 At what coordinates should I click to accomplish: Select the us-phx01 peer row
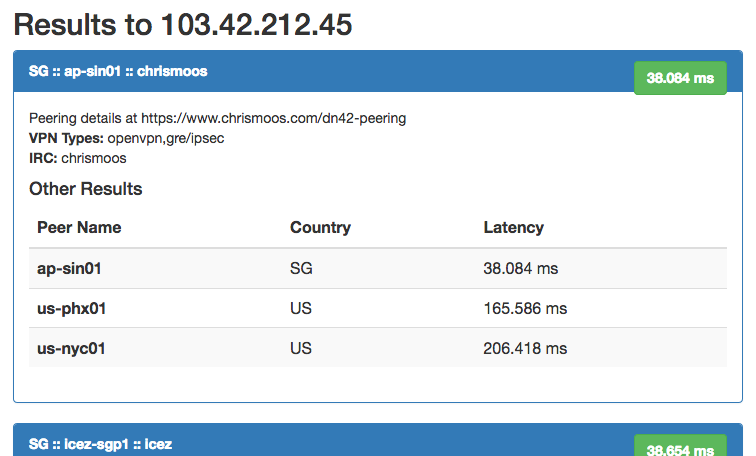[x=378, y=308]
